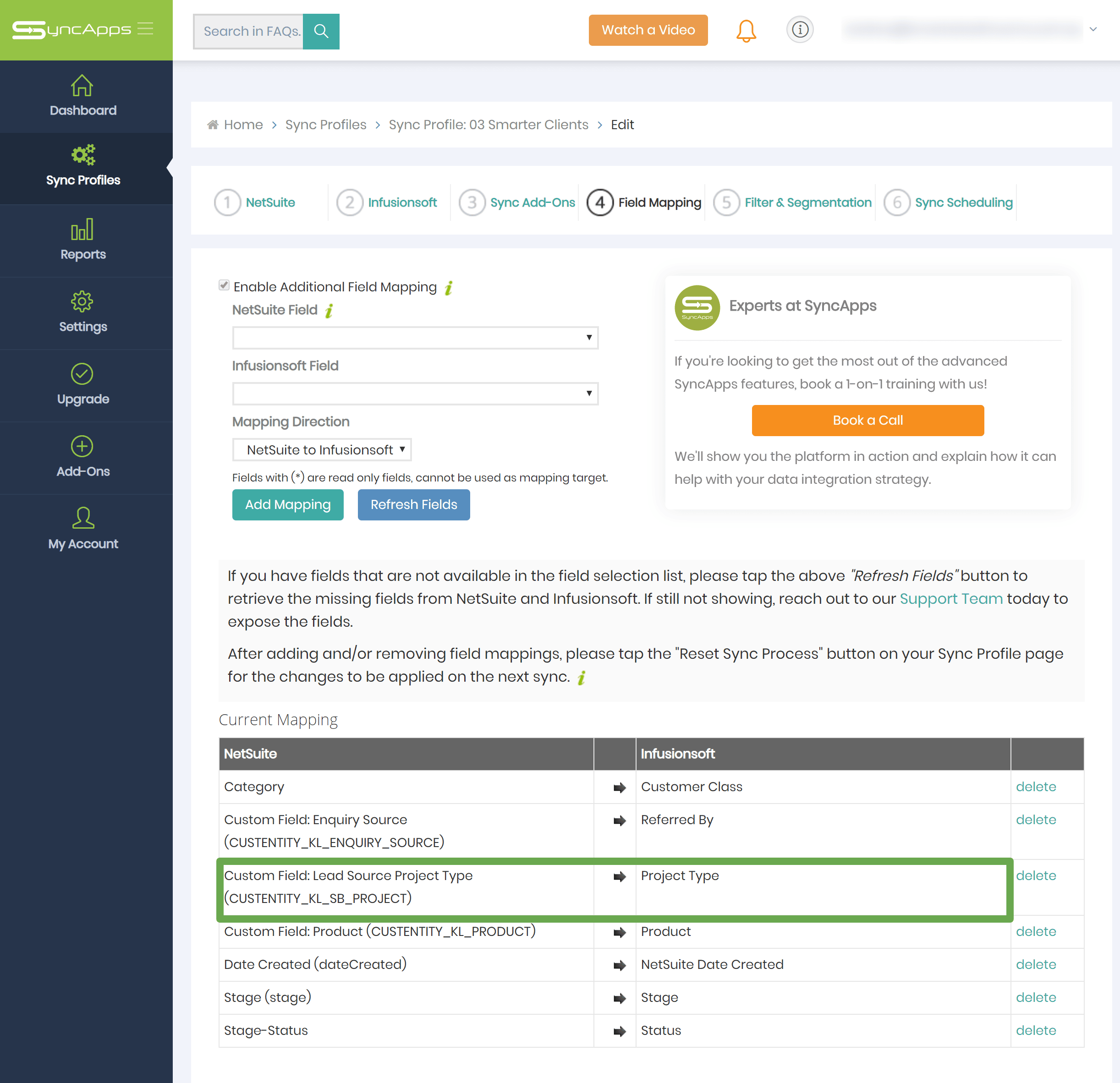Delete the Category mapping

(1035, 787)
